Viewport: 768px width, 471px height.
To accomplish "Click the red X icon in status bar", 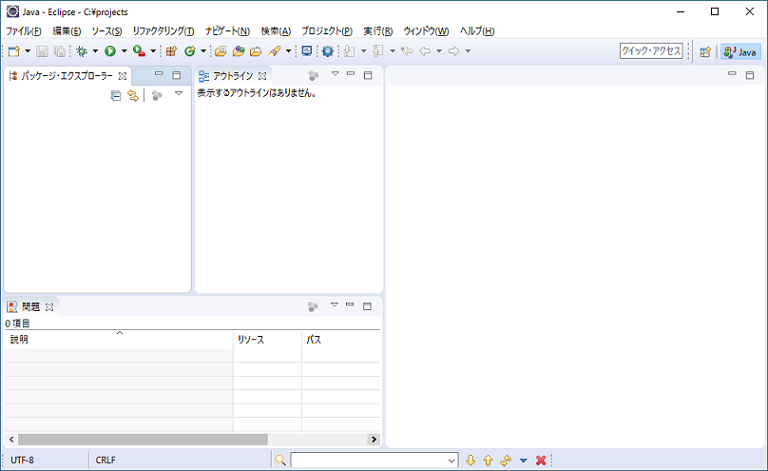I will coord(541,460).
